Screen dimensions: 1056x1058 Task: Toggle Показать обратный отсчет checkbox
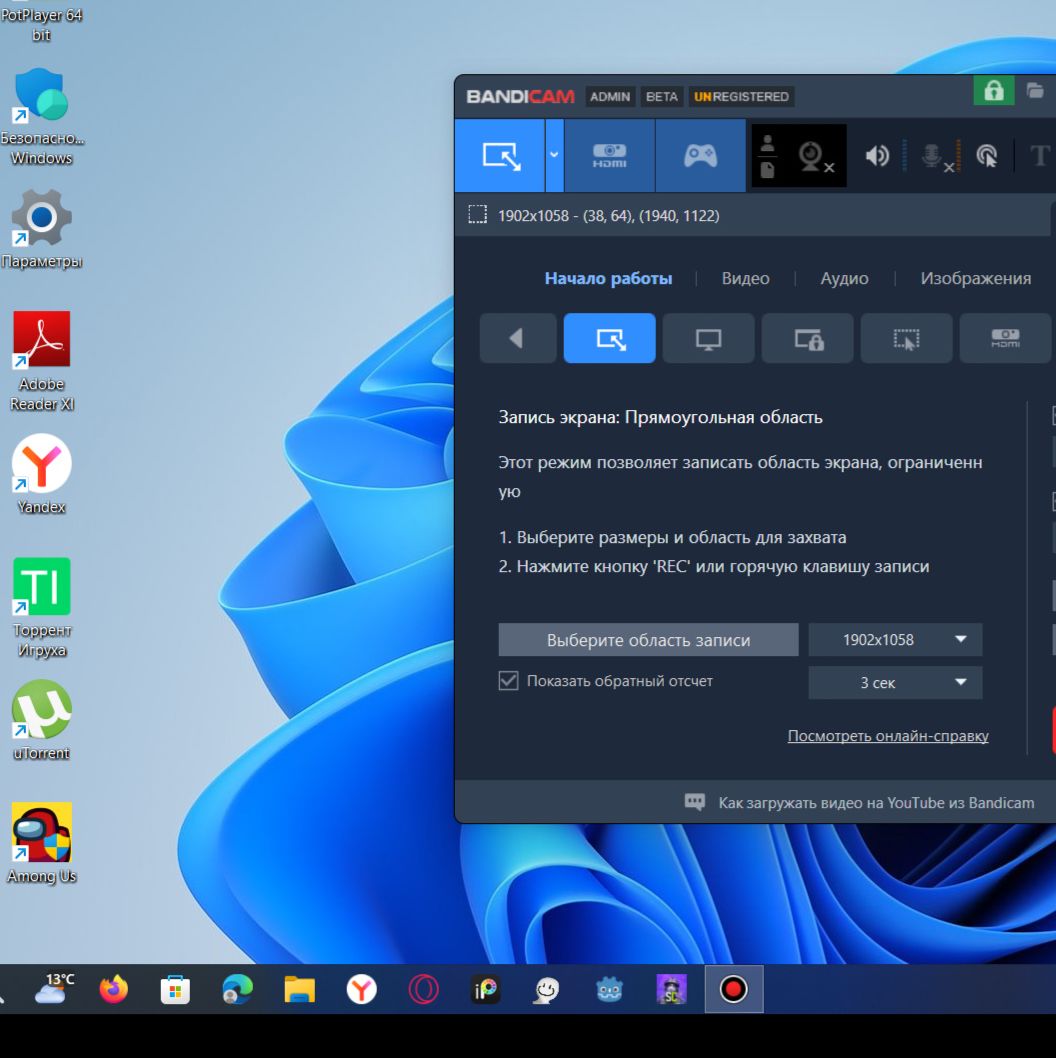point(509,681)
